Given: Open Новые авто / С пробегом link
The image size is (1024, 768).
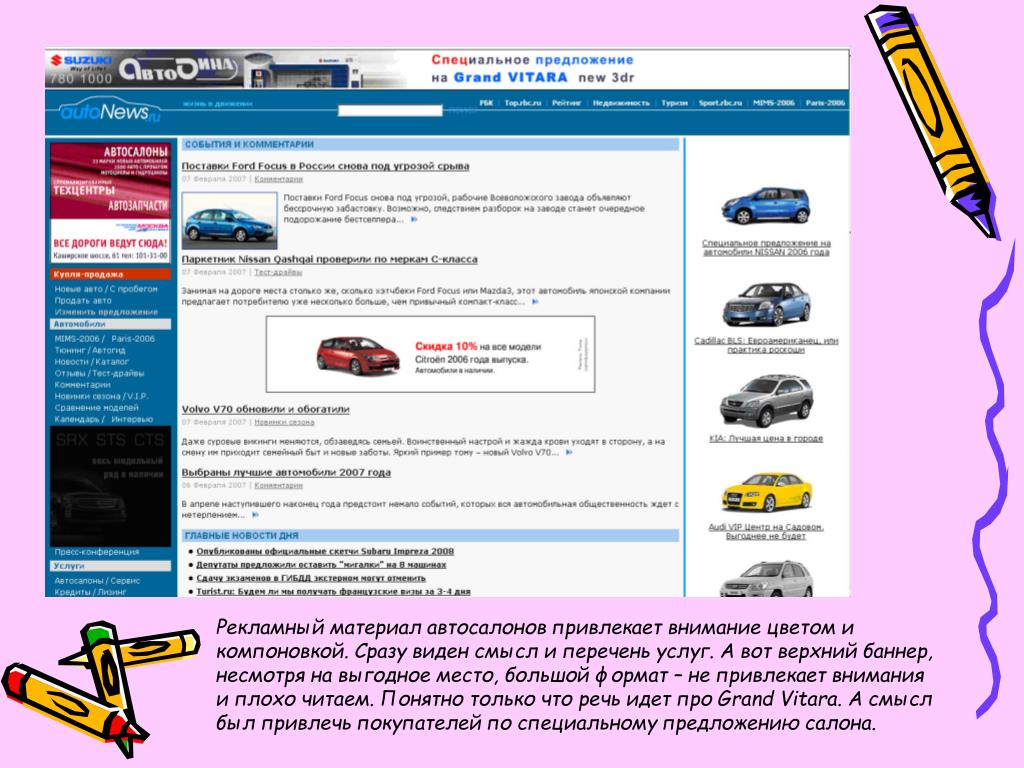Looking at the screenshot, I should point(106,289).
